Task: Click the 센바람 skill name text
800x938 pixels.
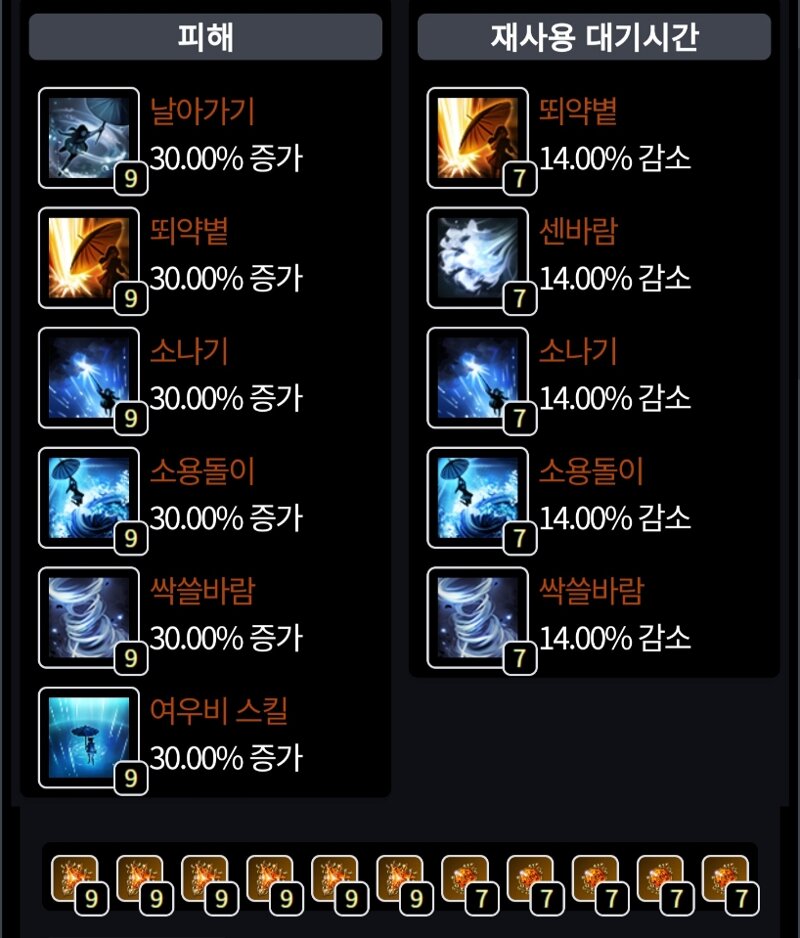Action: 577,232
